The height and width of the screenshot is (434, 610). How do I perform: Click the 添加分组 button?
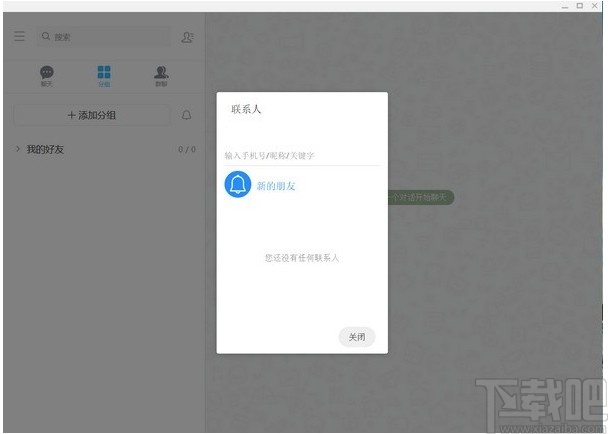[x=92, y=115]
